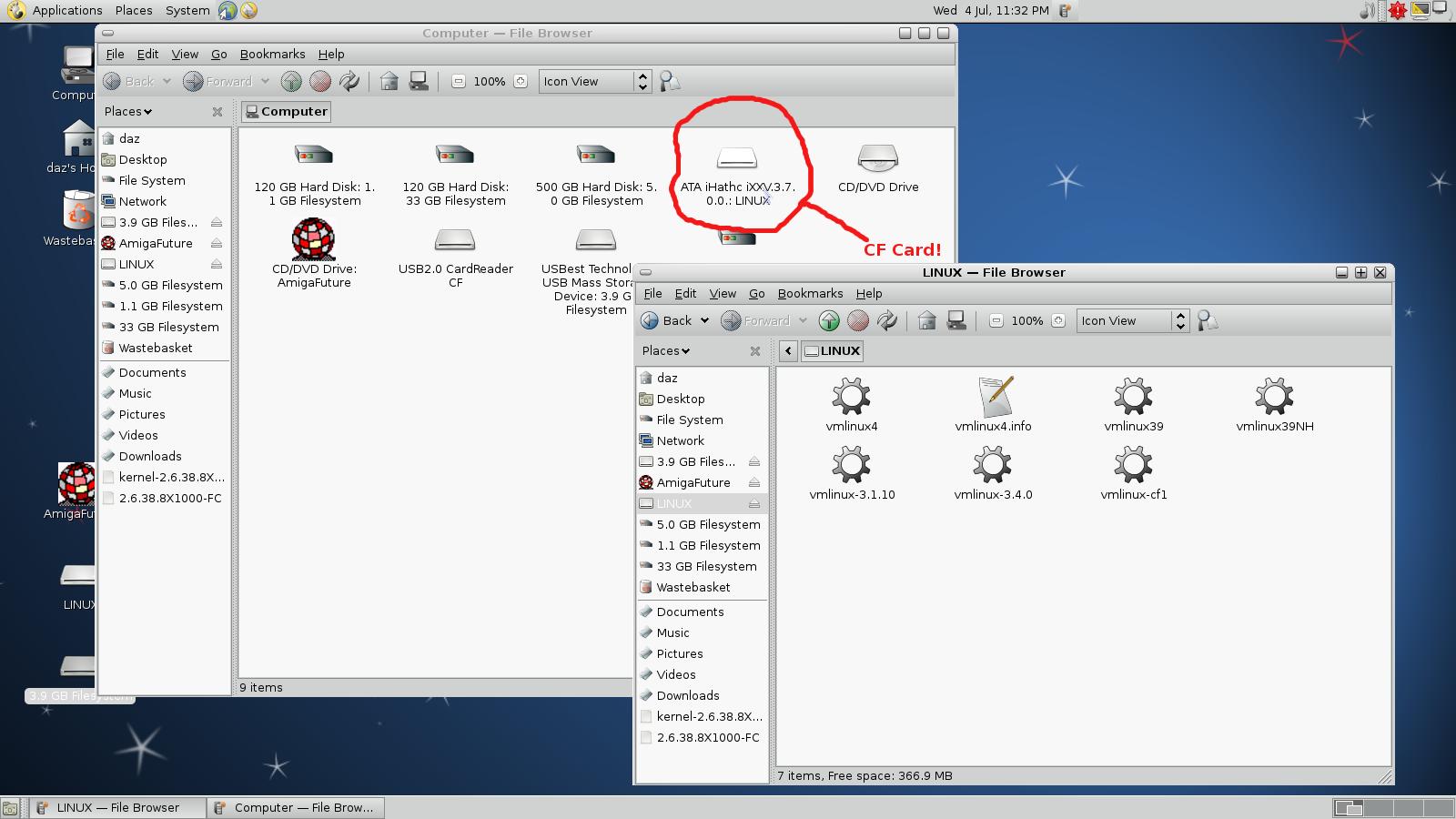Viewport: 1456px width, 819px height.
Task: Click the Up arrow icon in LINUX window
Action: click(x=829, y=321)
